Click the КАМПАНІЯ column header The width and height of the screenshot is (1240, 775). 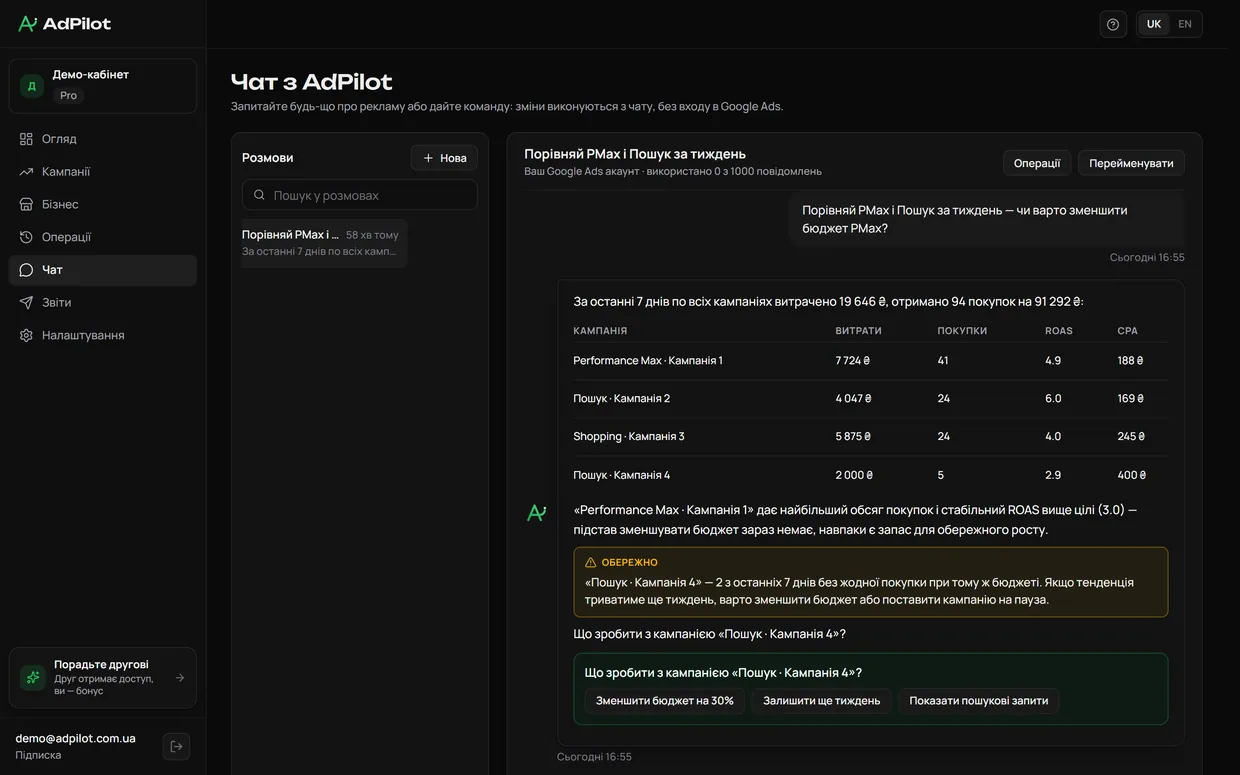600,330
